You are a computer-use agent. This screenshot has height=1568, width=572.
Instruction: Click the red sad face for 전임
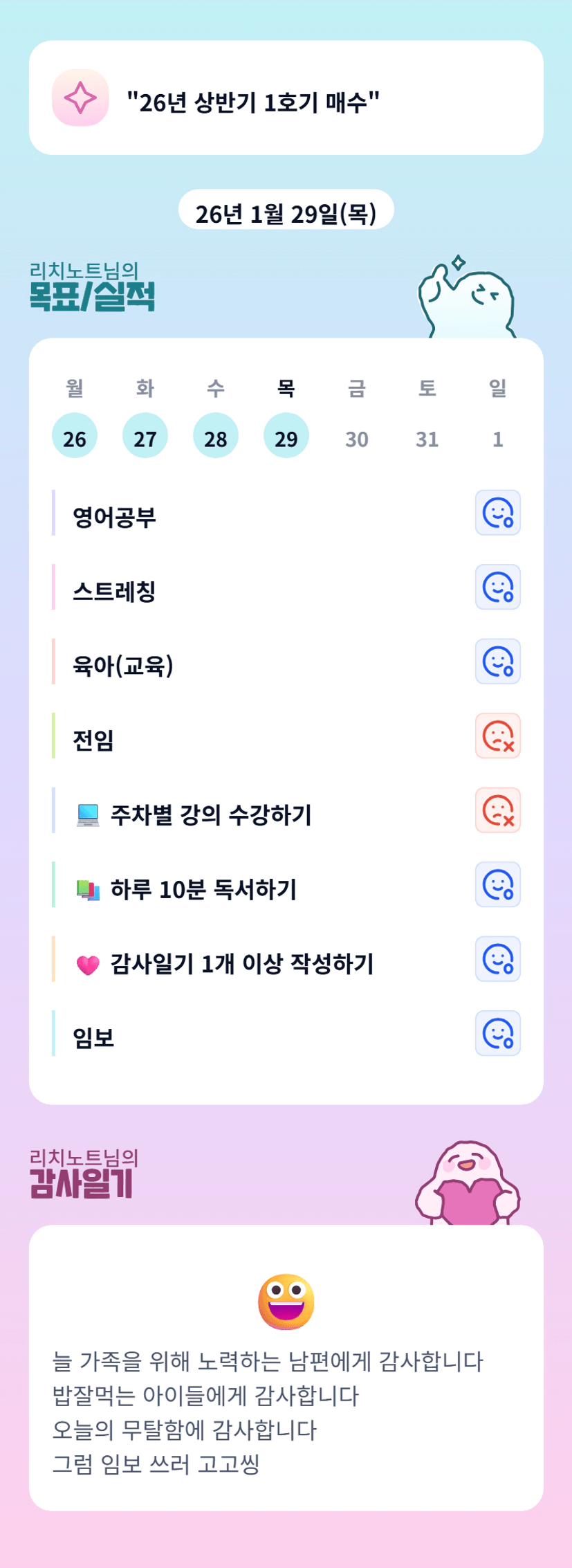coord(497,736)
